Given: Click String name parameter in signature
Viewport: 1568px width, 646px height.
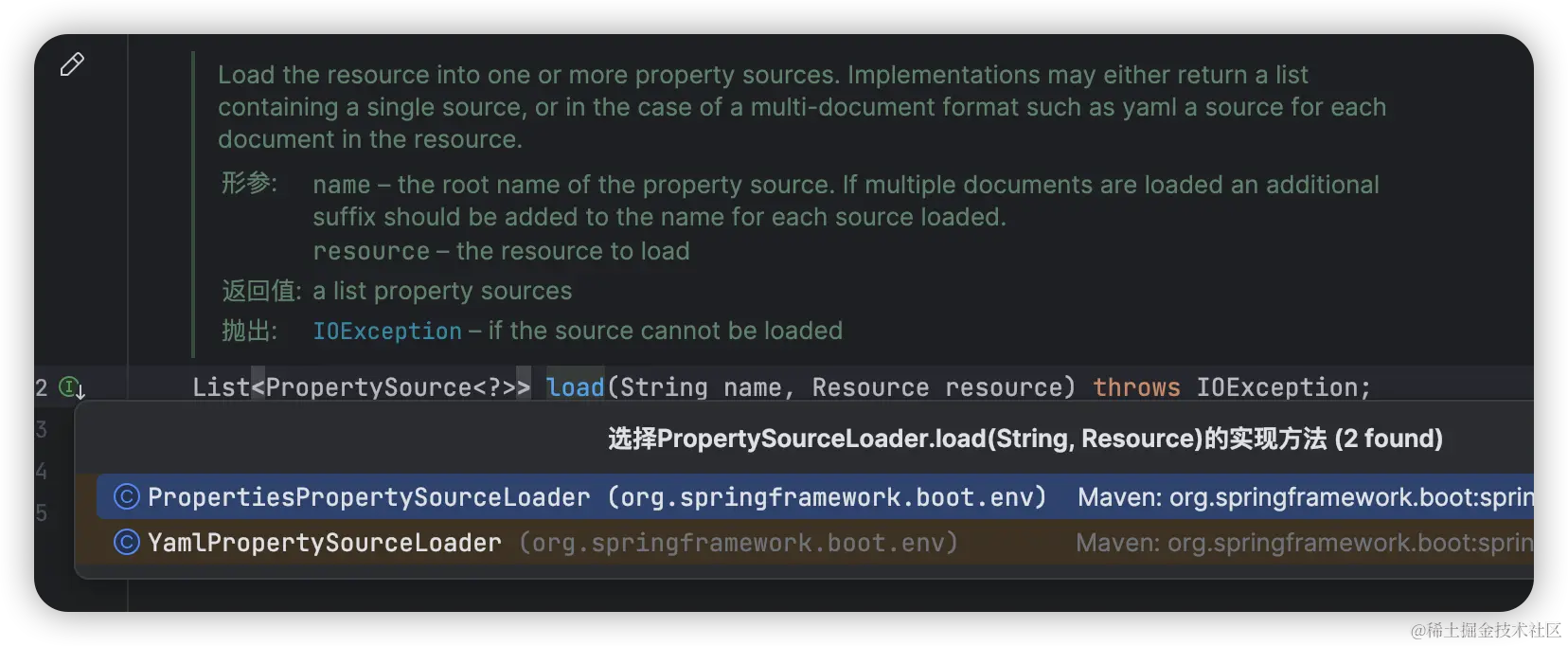Looking at the screenshot, I should 700,387.
